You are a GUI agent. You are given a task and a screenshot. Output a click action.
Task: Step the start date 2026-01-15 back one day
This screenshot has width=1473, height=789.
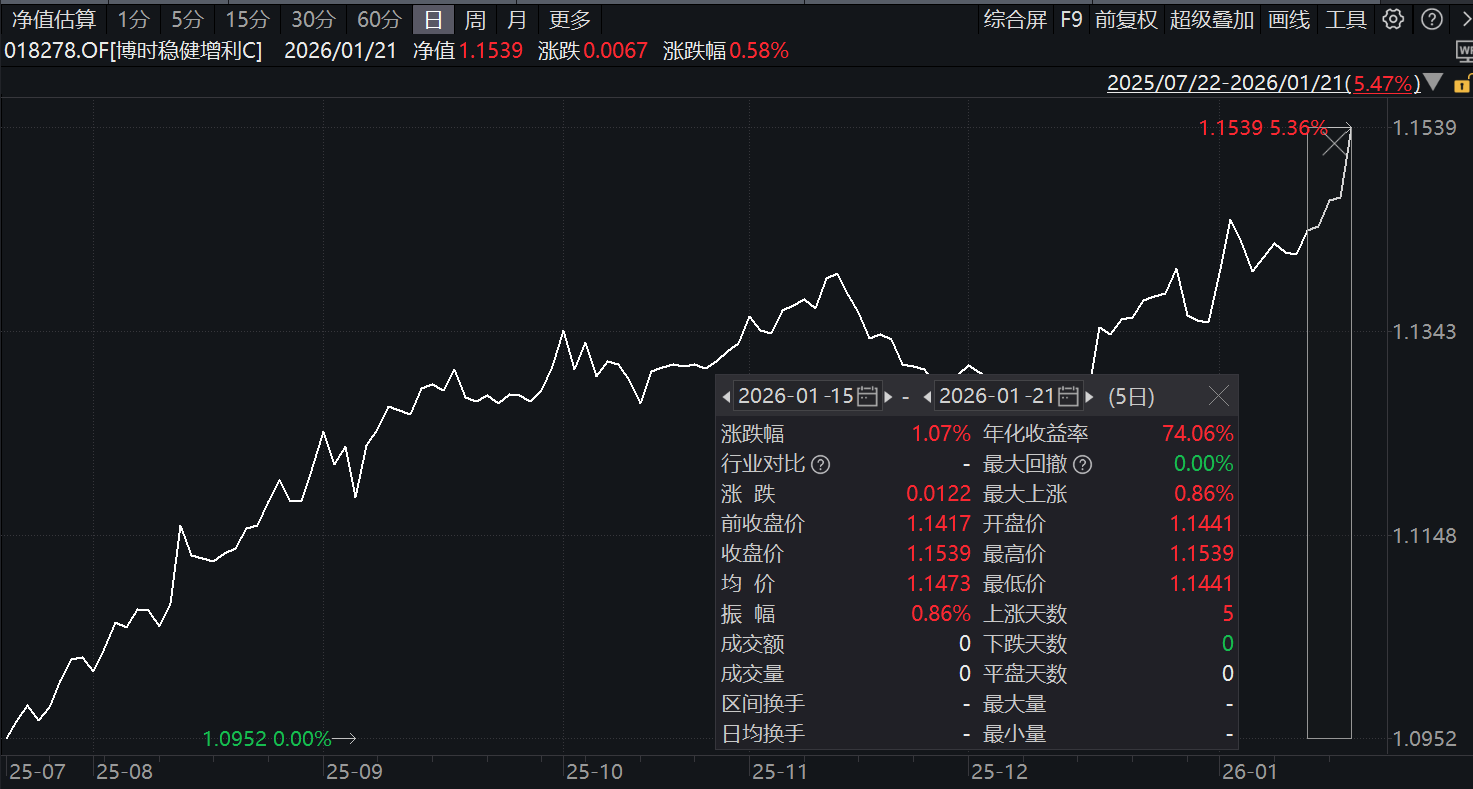point(726,397)
